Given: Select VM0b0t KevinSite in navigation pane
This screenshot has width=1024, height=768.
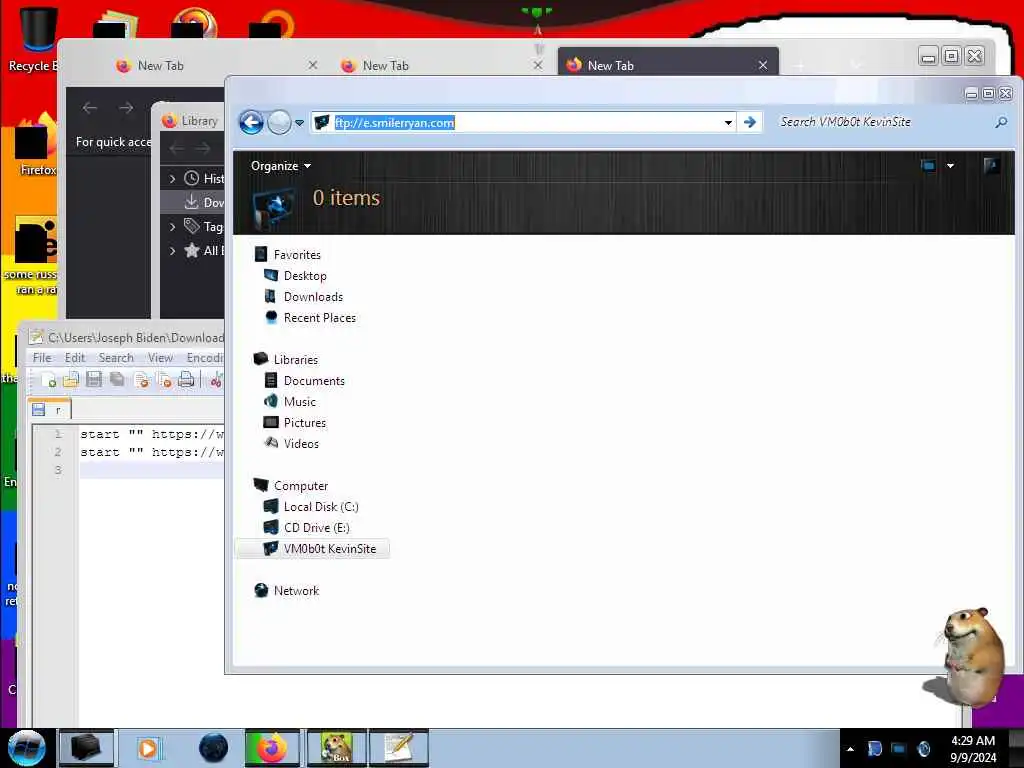Looking at the screenshot, I should pyautogui.click(x=312, y=549).
